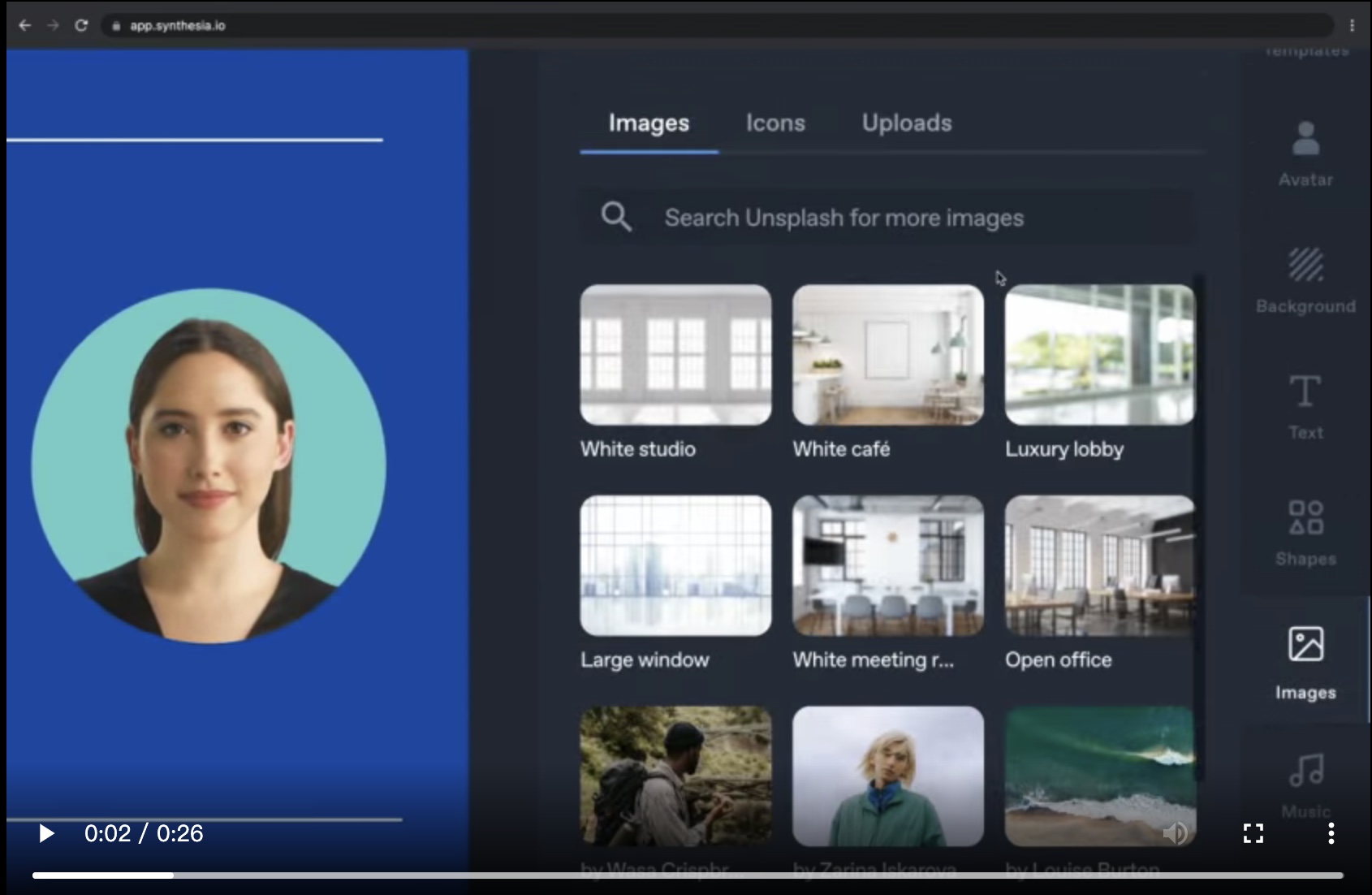Select the White studio image
Viewport: 1372px width, 895px height.
coord(675,355)
